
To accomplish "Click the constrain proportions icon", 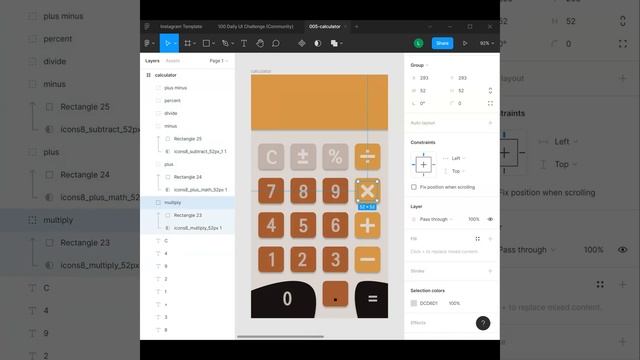I will 490,91.
